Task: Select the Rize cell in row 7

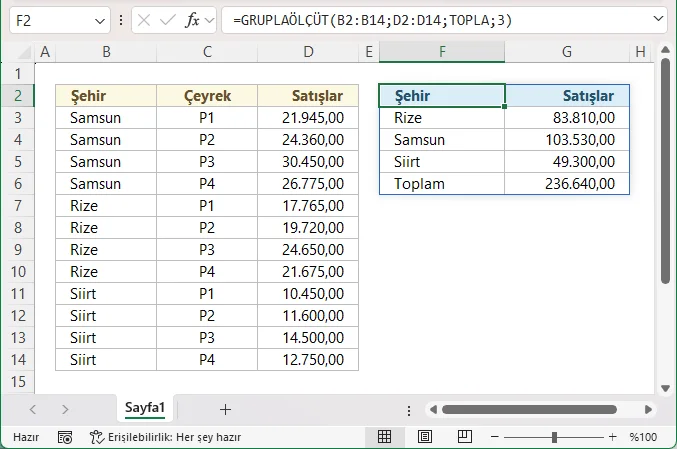Action: [x=106, y=206]
